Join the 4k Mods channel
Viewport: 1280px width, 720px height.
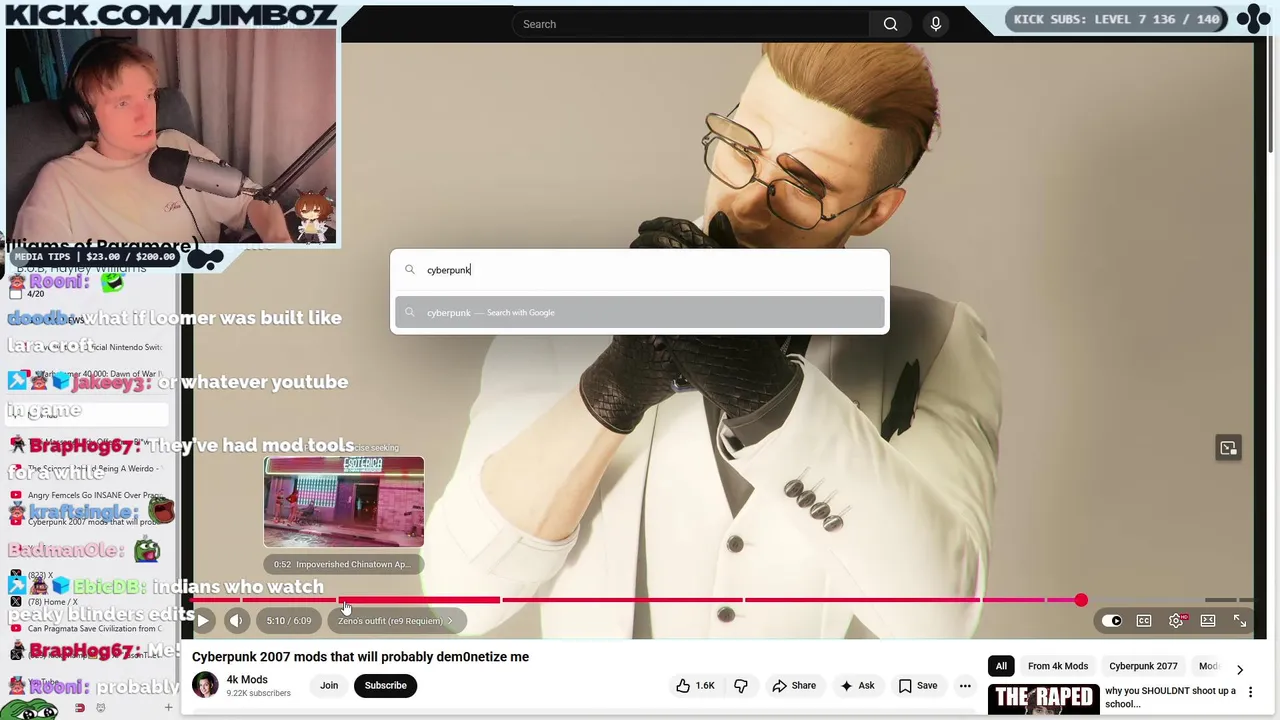[x=329, y=686]
